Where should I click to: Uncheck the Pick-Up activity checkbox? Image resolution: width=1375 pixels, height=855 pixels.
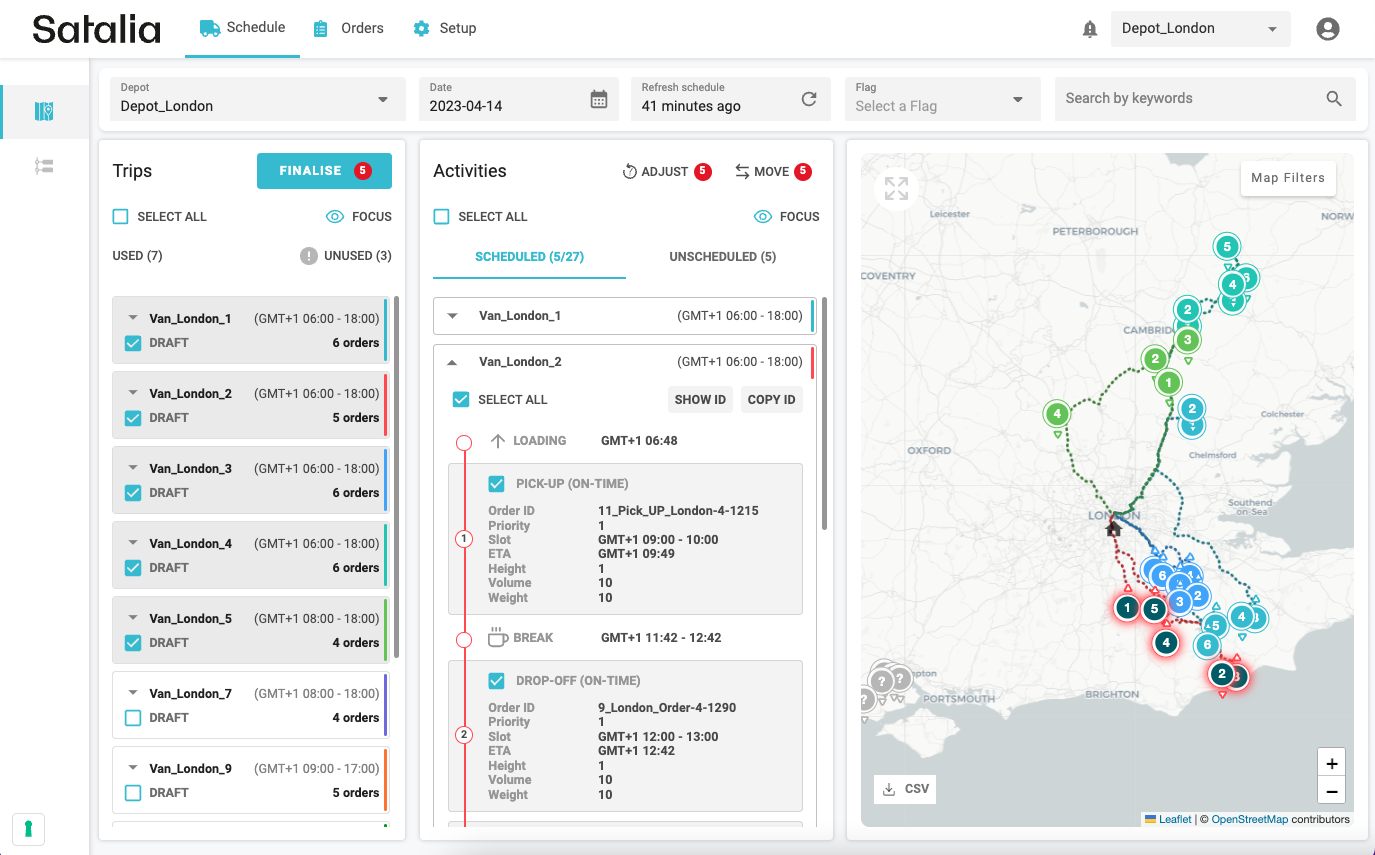pyautogui.click(x=496, y=484)
